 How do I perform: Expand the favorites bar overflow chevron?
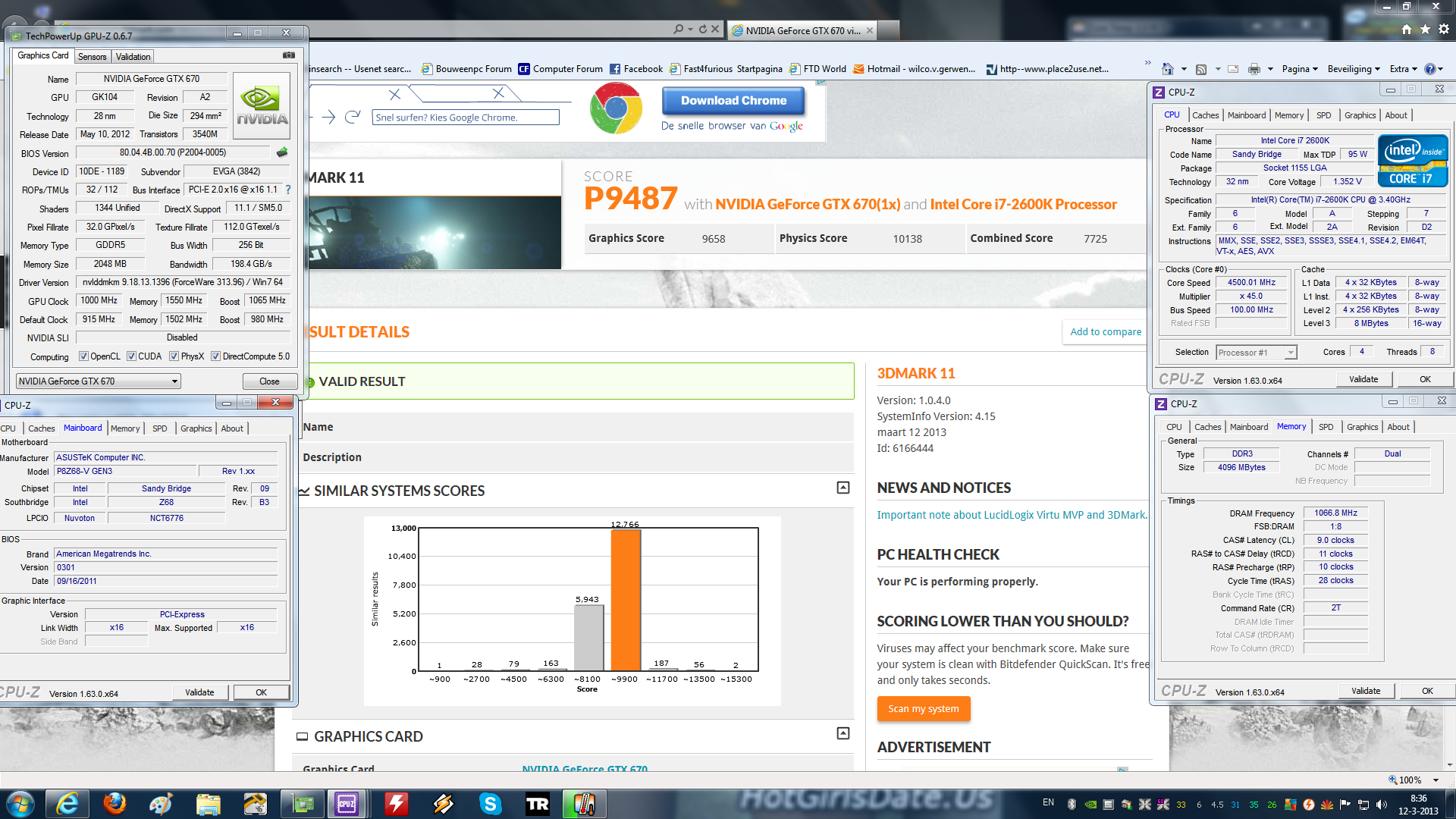1147,63
